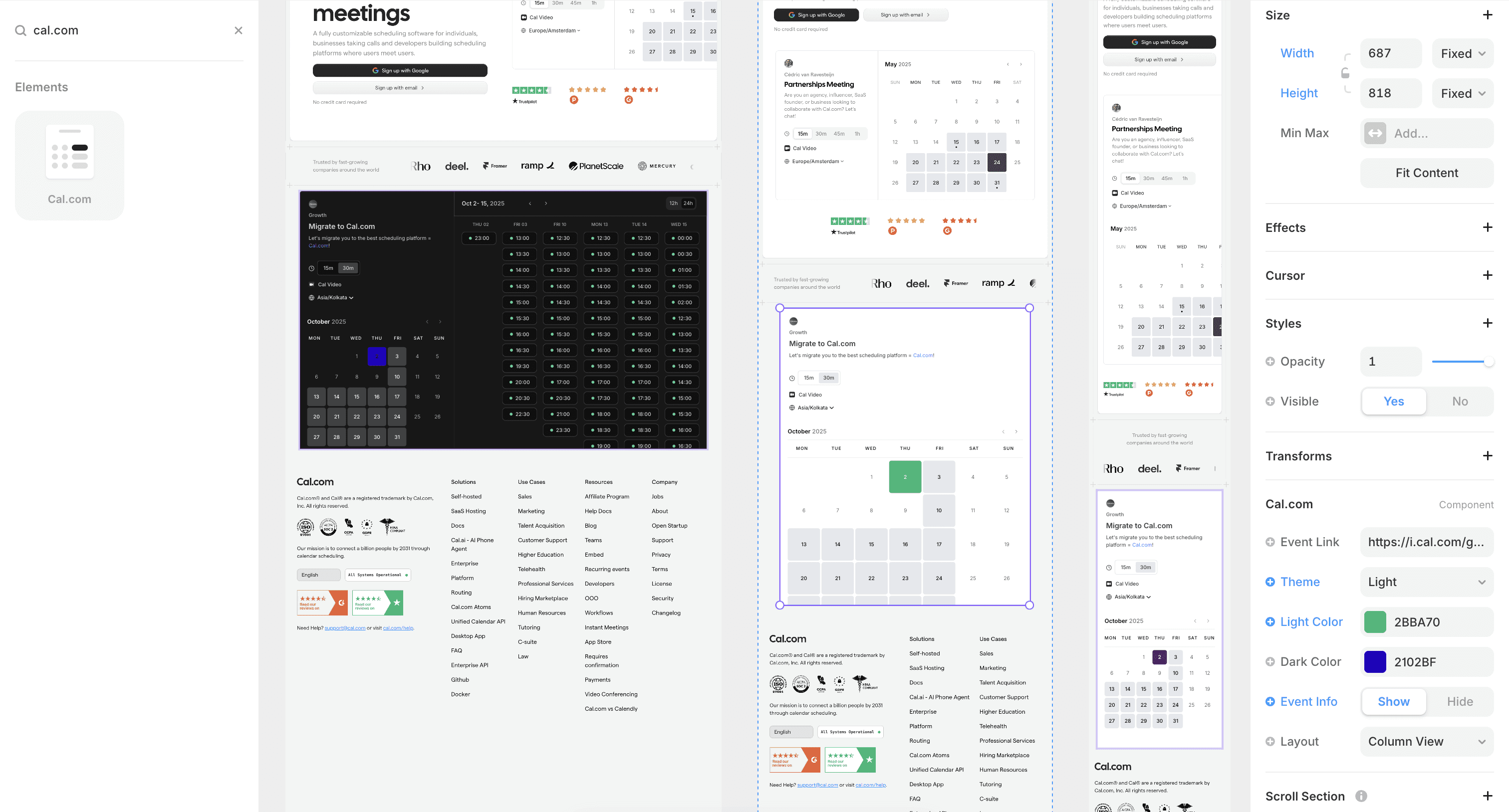Select 30m duration in dark desktop embed

click(x=348, y=268)
